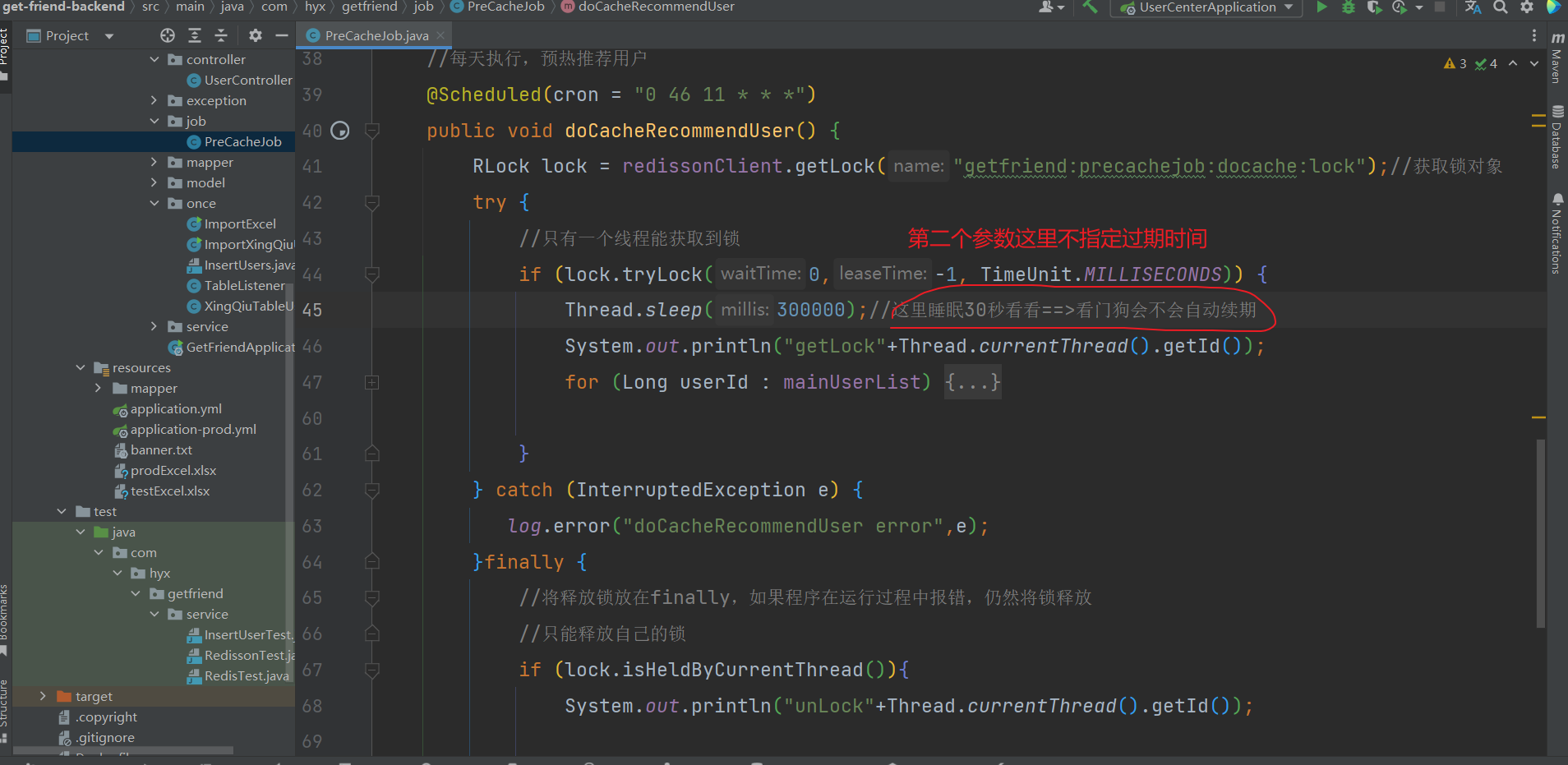Click doCacheRecommendUser breadcrumb
The width and height of the screenshot is (1568, 765).
(x=648, y=7)
